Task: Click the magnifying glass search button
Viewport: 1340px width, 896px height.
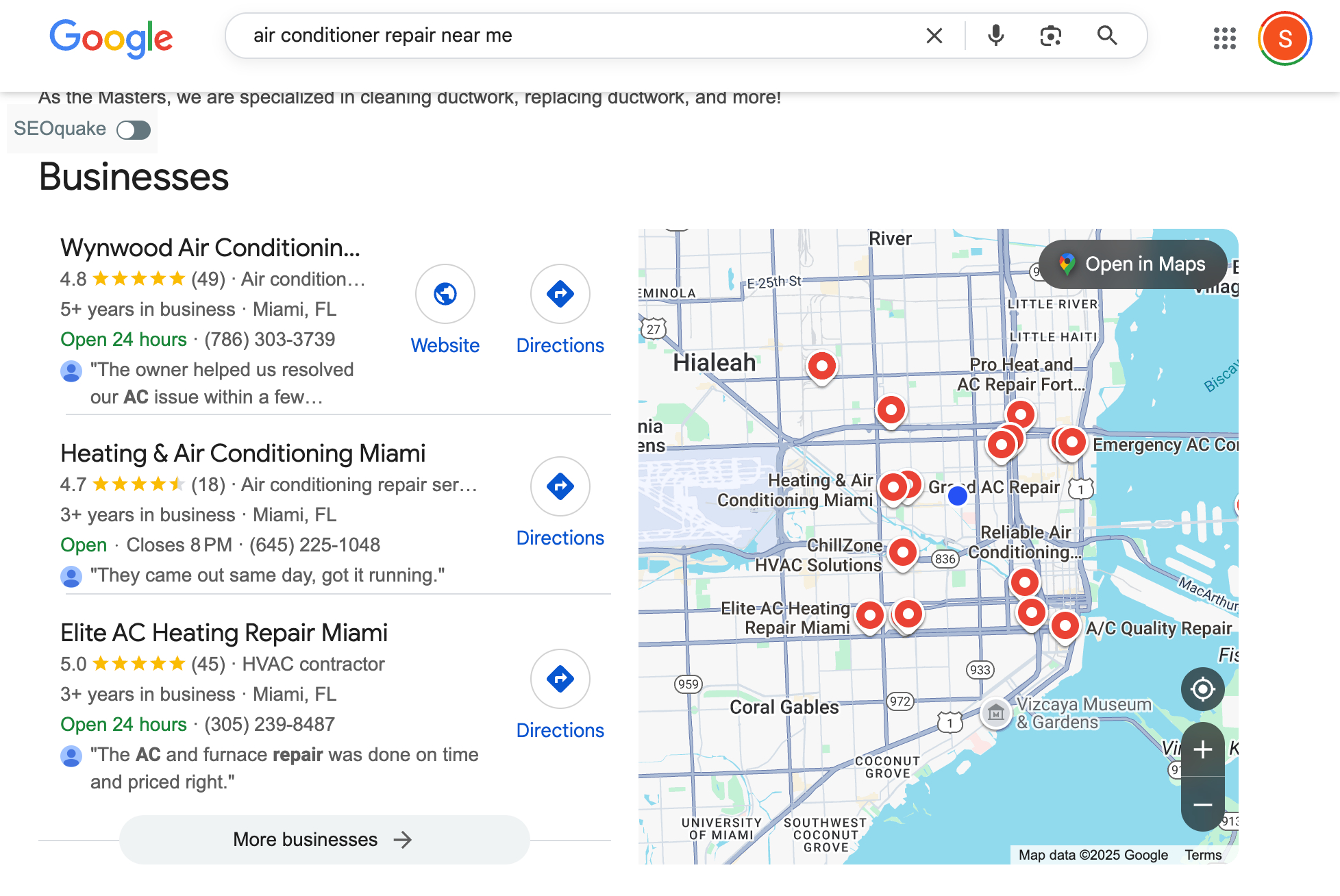Action: click(1107, 36)
